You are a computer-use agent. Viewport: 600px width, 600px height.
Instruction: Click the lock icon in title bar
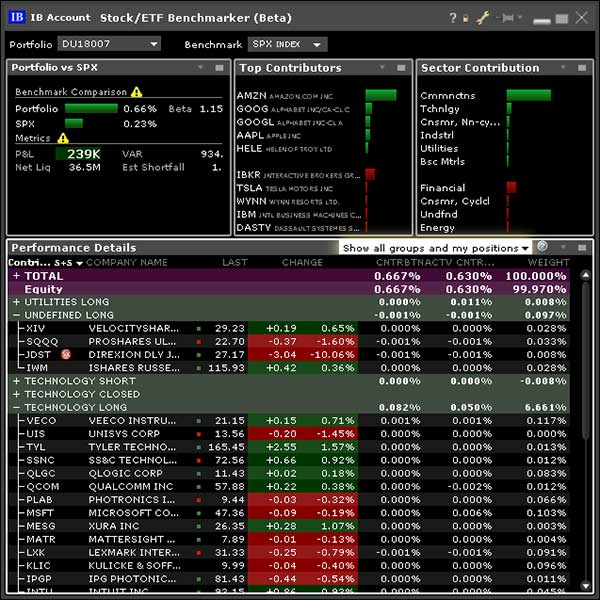pyautogui.click(x=466, y=18)
